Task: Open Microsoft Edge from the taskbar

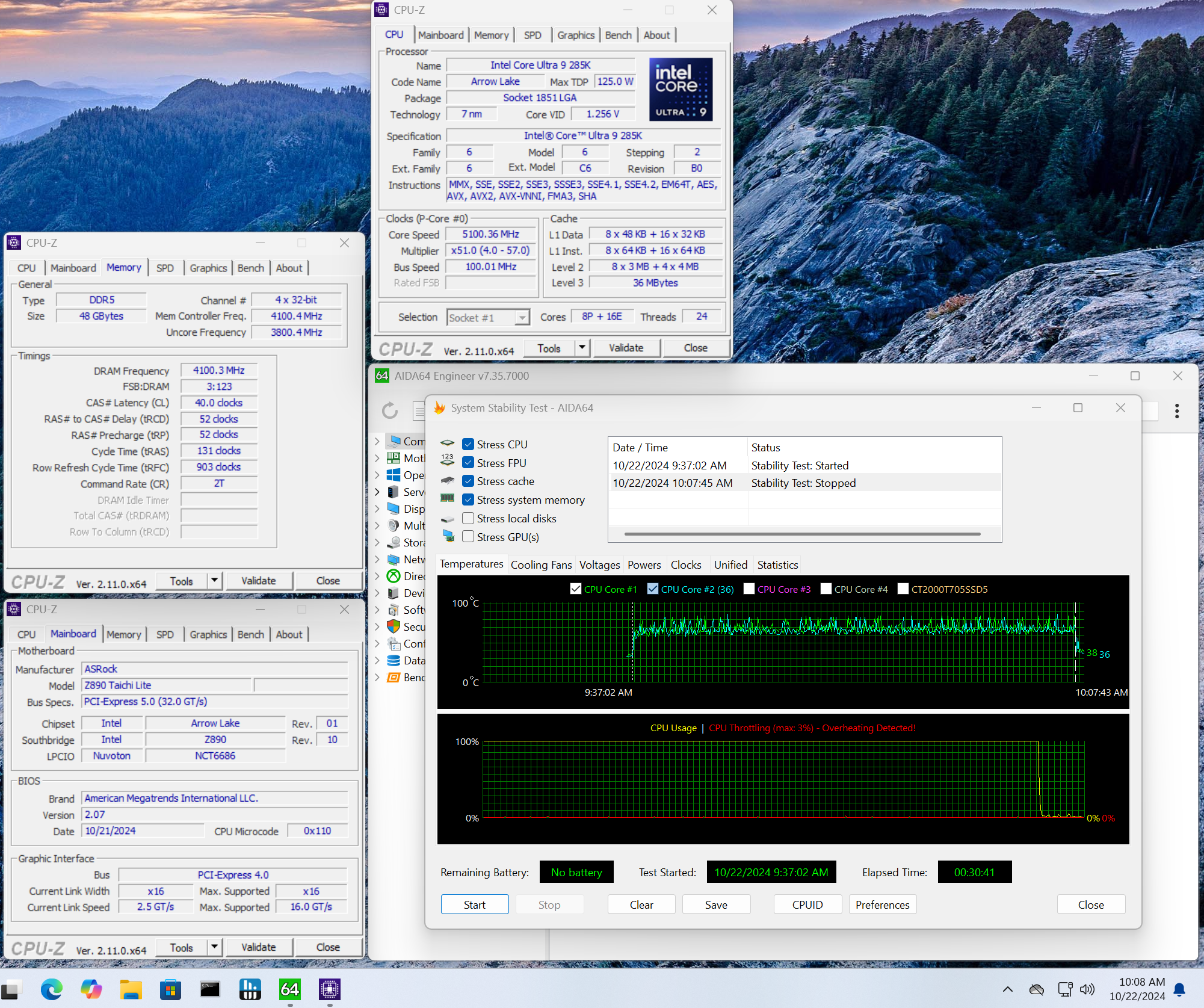Action: click(x=52, y=989)
